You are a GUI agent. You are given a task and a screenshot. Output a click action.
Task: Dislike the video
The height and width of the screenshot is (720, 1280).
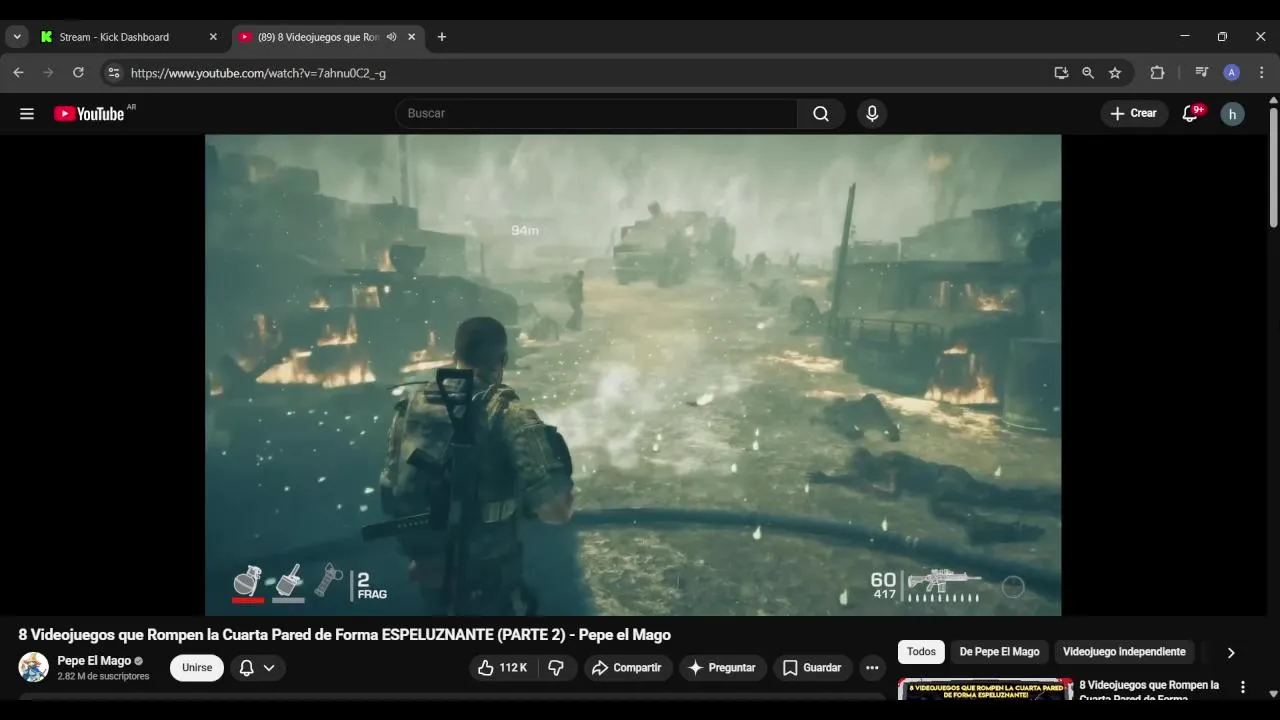(558, 668)
